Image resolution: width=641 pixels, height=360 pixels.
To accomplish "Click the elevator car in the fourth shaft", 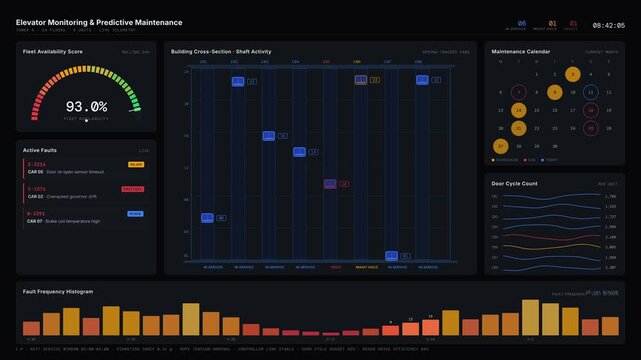I will coord(299,152).
